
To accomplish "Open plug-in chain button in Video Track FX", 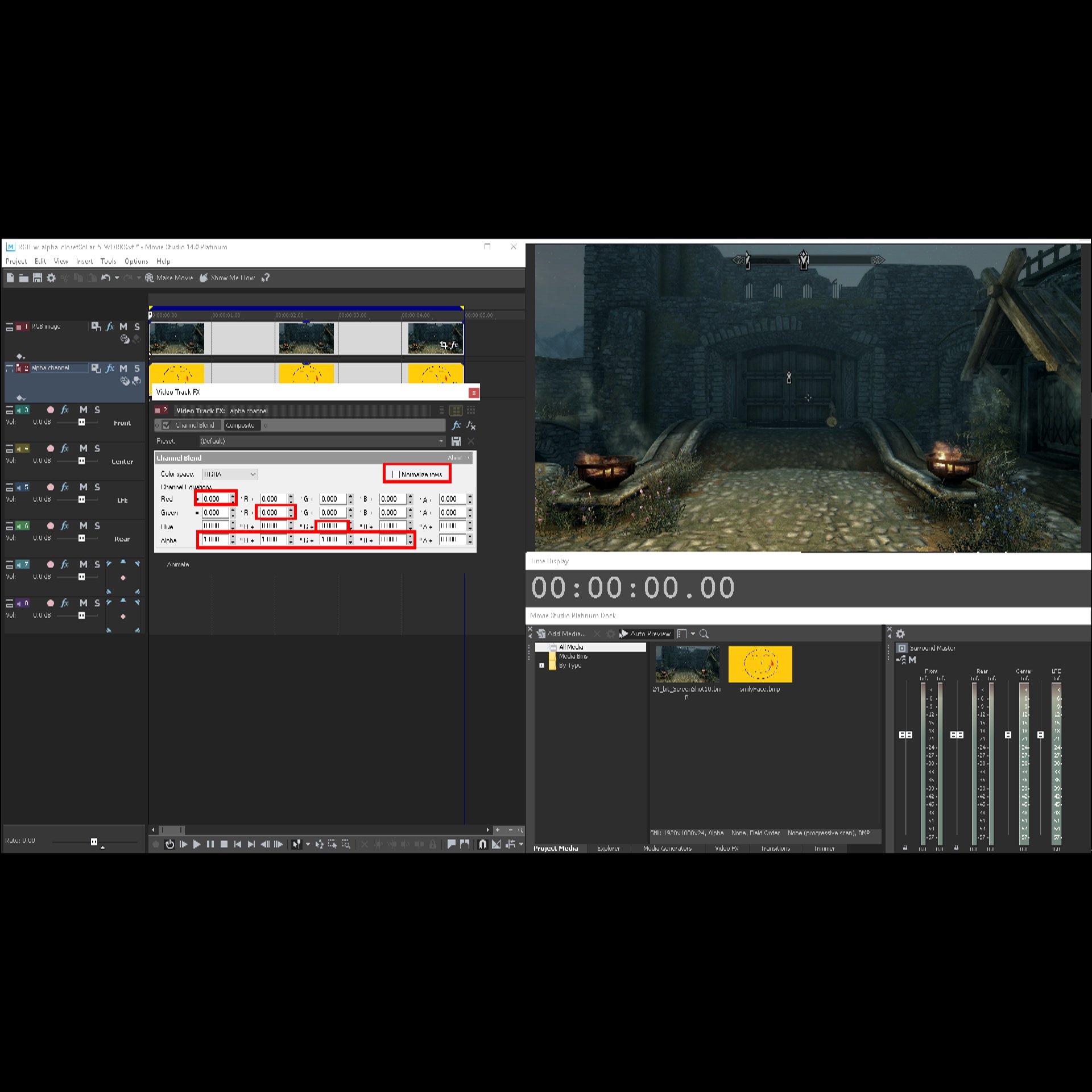I will point(456,425).
